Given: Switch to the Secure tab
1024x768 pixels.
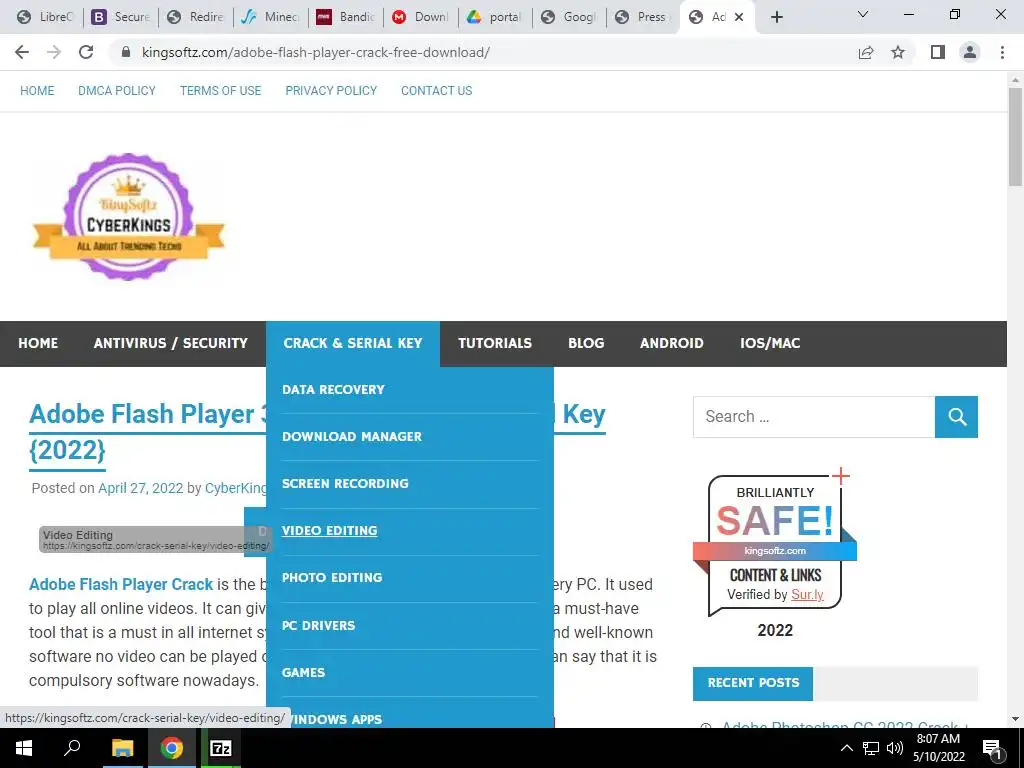Looking at the screenshot, I should click(120, 17).
